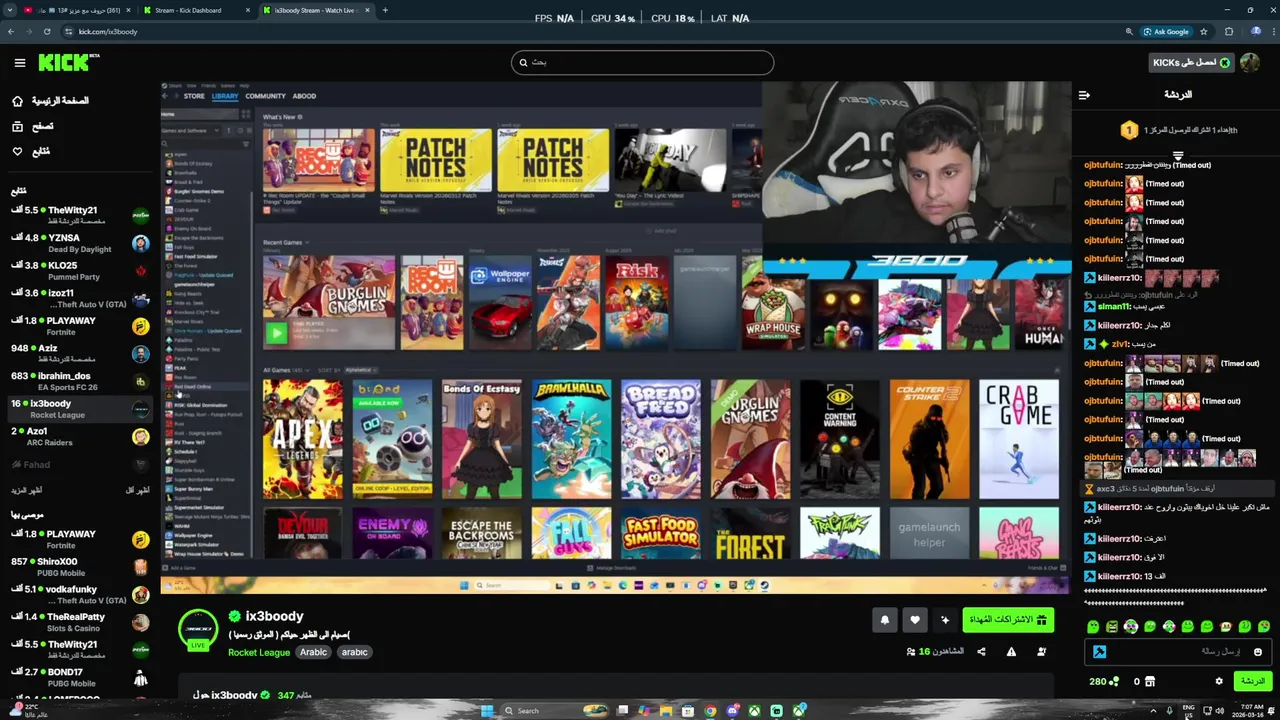Viewport: 1280px width, 720px height.
Task: Collapse the chat panel with arrow icon
Action: click(x=1084, y=95)
